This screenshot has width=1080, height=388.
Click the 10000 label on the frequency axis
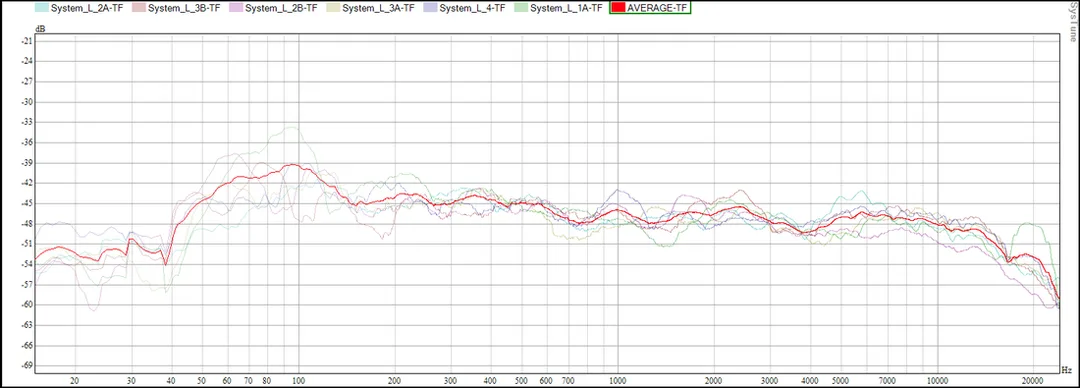point(936,379)
